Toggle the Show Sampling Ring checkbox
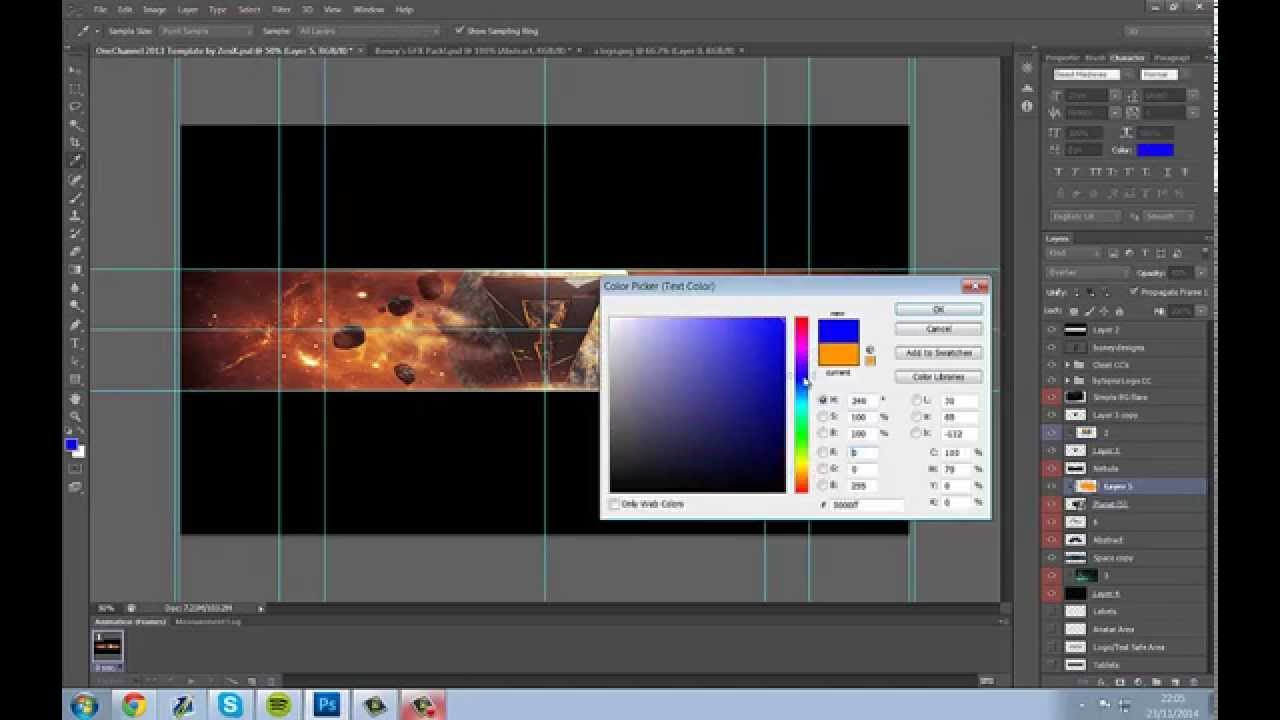Screen dimensions: 1280x720 [459, 31]
